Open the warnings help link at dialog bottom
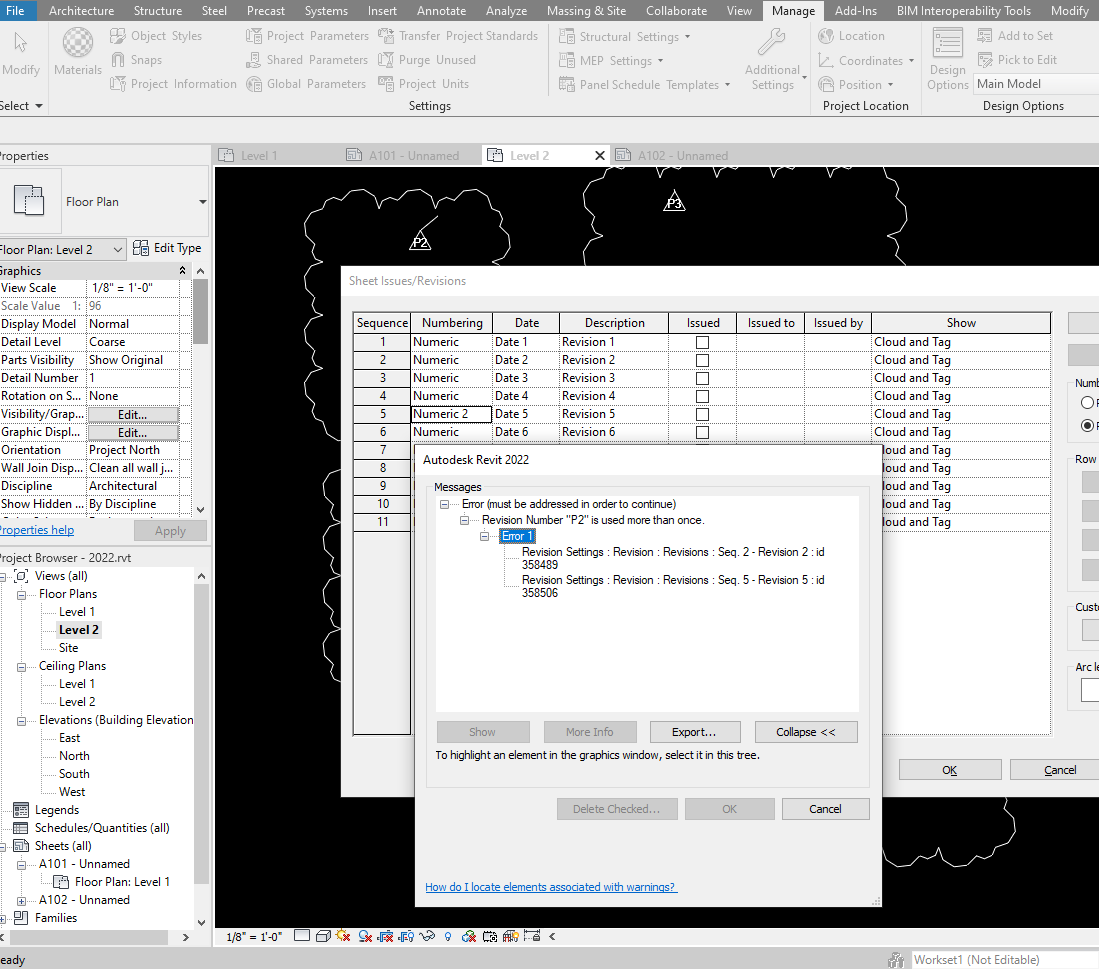This screenshot has height=969, width=1099. click(x=551, y=887)
